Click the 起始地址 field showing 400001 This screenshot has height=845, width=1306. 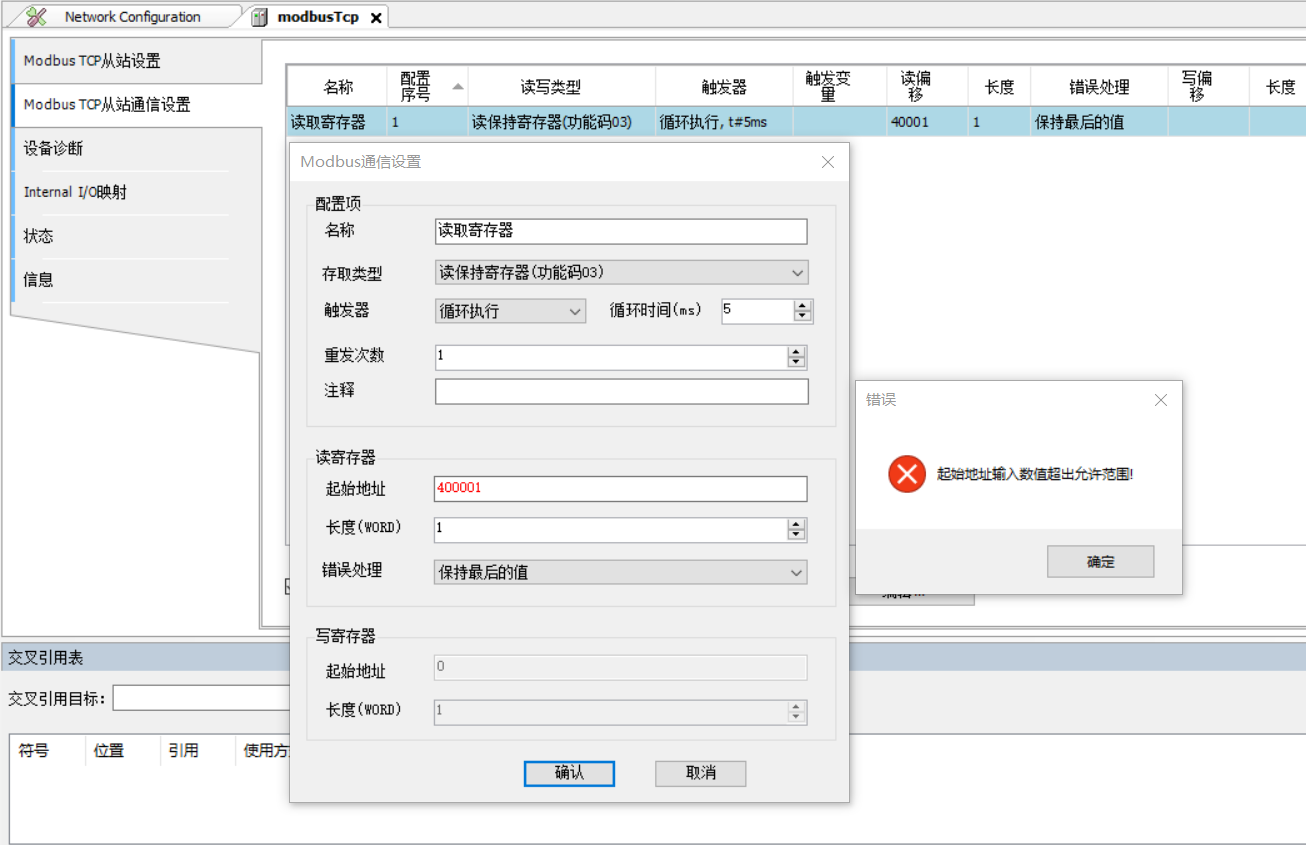(x=620, y=488)
